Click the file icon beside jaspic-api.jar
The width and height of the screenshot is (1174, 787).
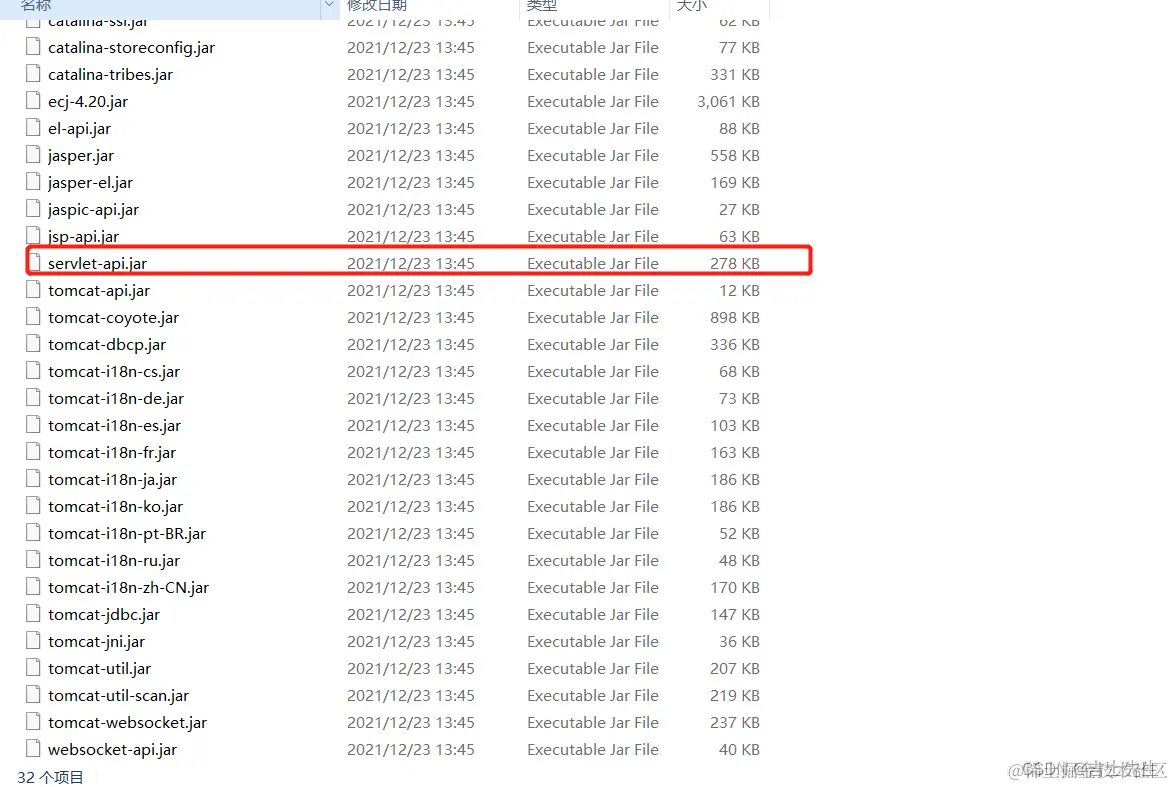coord(33,209)
